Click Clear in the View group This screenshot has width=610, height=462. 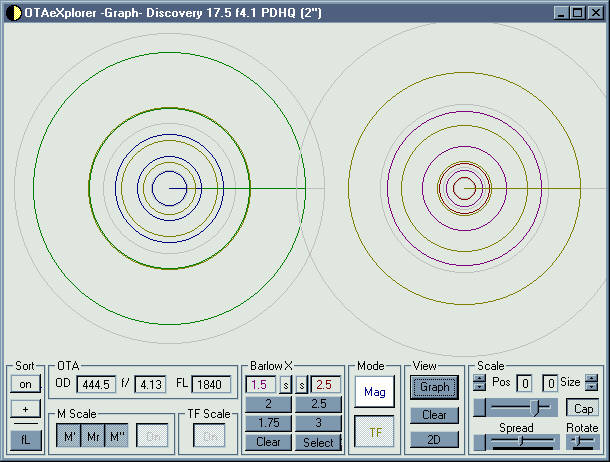(434, 415)
